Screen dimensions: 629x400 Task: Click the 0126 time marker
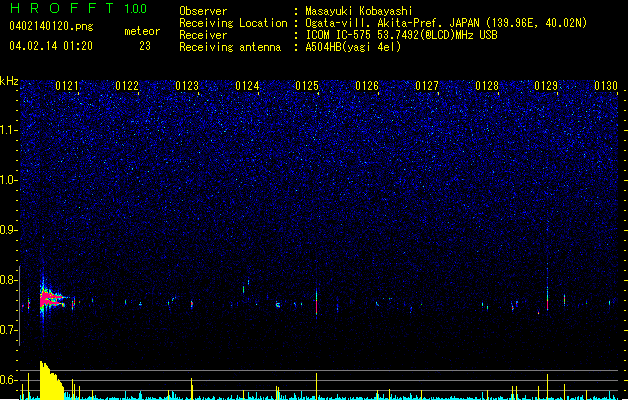click(367, 86)
